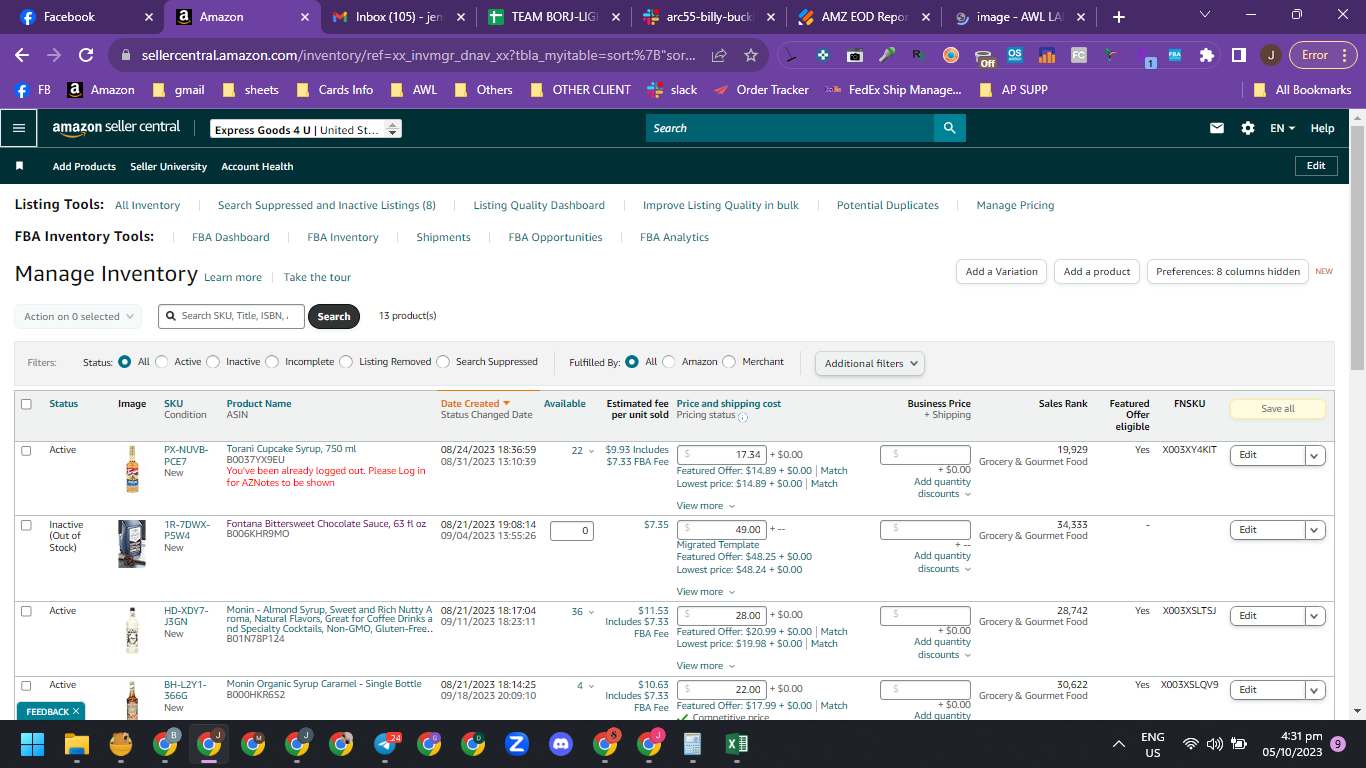Reload the current page

(x=86, y=55)
